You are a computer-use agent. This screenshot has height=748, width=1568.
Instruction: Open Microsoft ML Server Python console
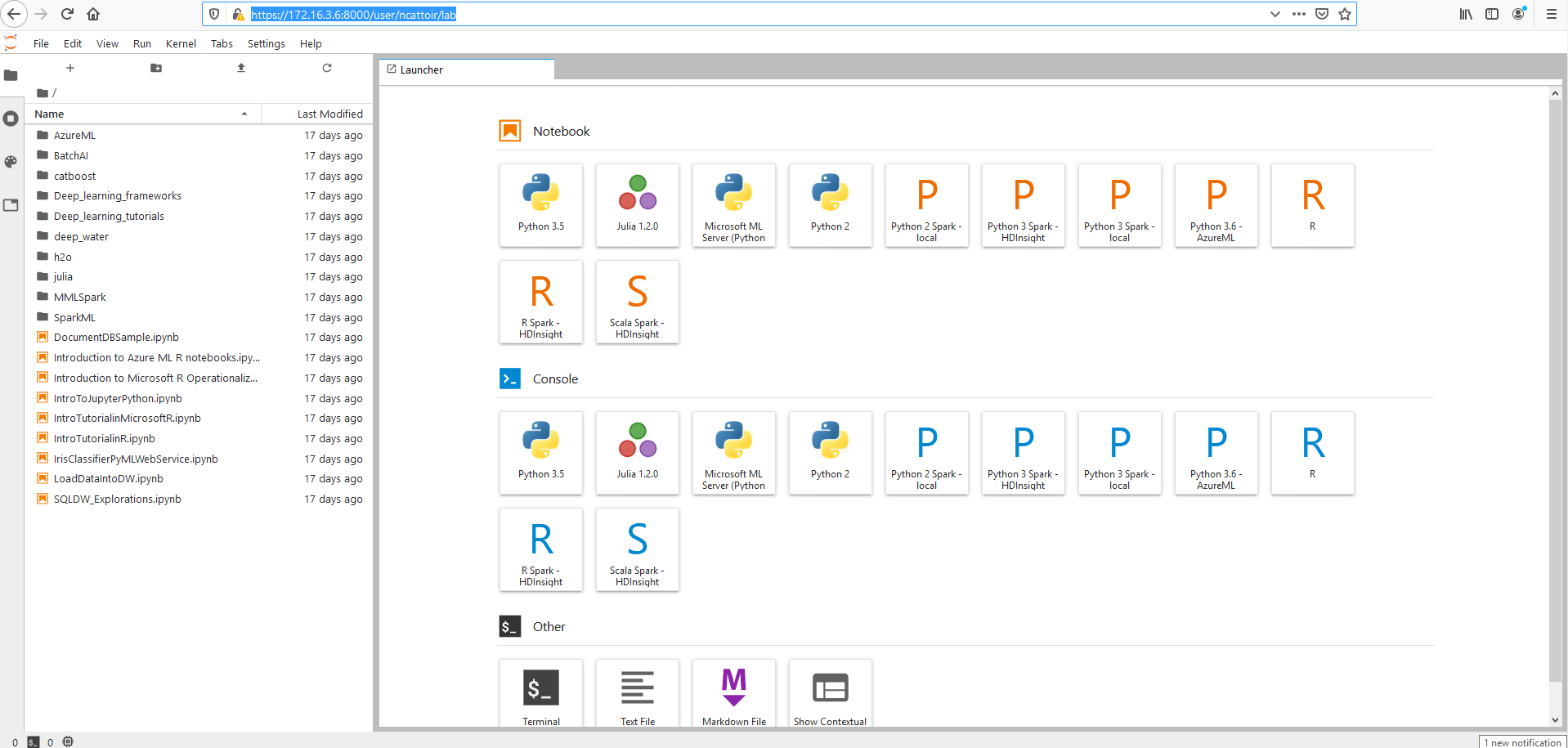(733, 453)
